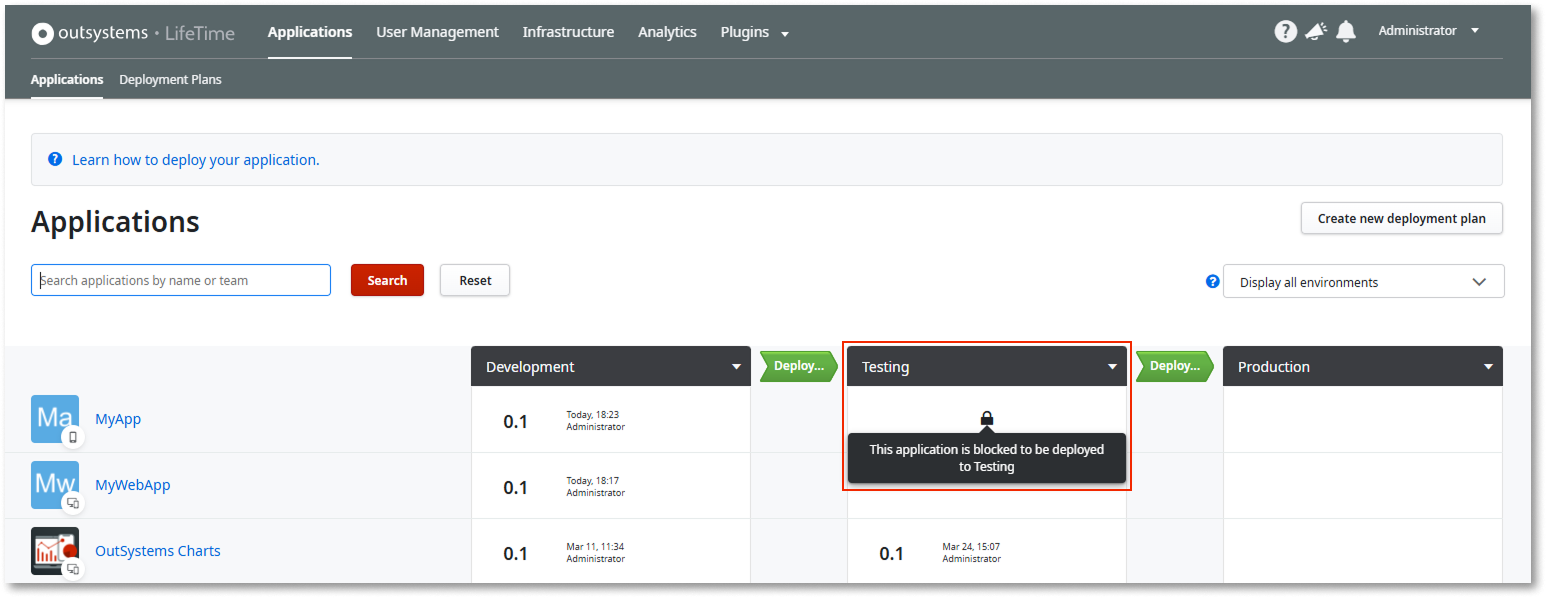Click the Create new deployment plan button

click(x=1401, y=218)
